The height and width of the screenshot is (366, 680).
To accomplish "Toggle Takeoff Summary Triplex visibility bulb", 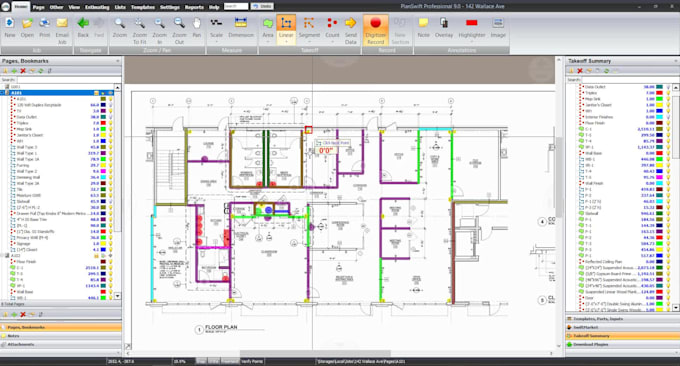I will 668,93.
